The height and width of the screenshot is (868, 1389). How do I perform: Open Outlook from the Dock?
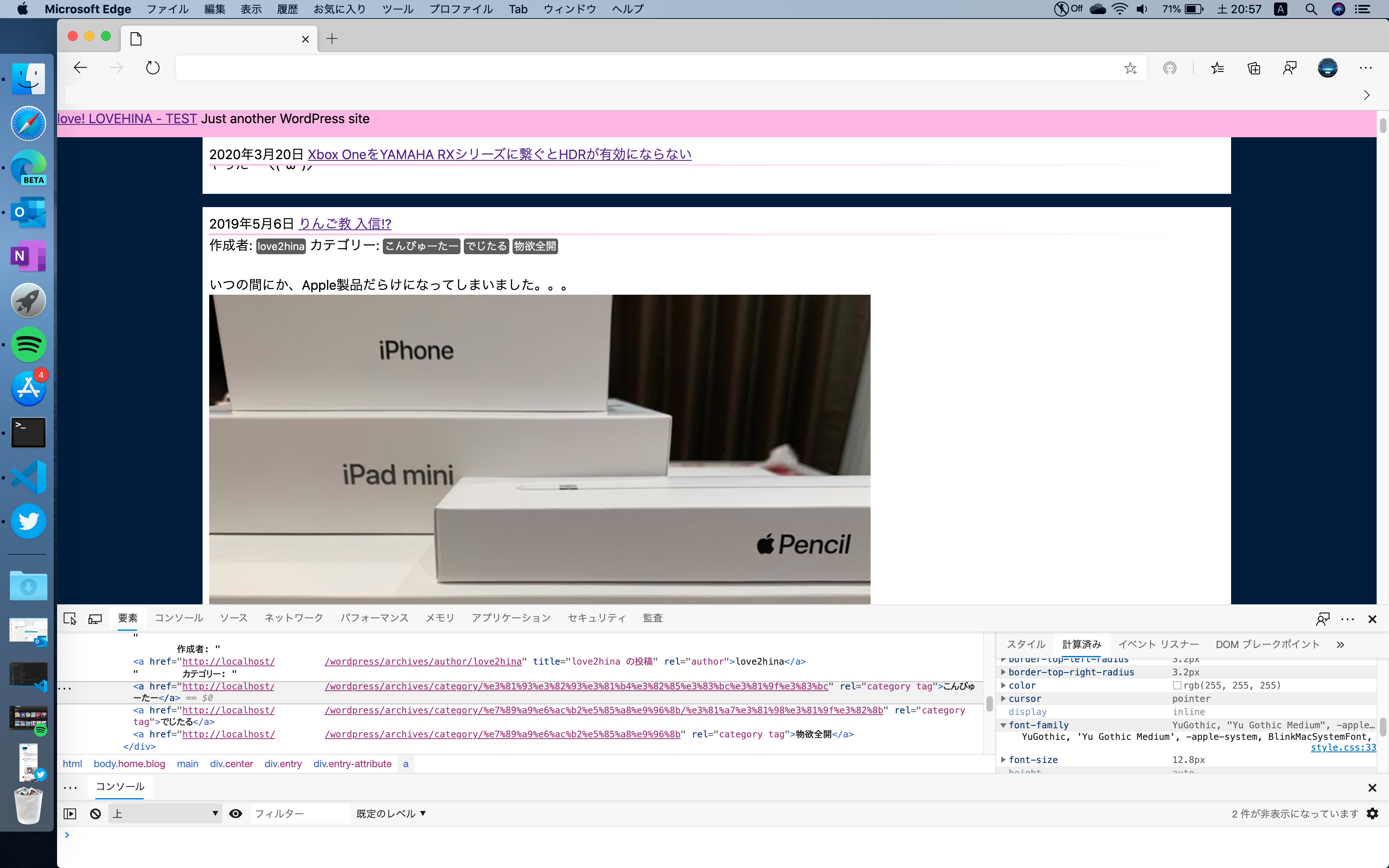click(x=28, y=212)
